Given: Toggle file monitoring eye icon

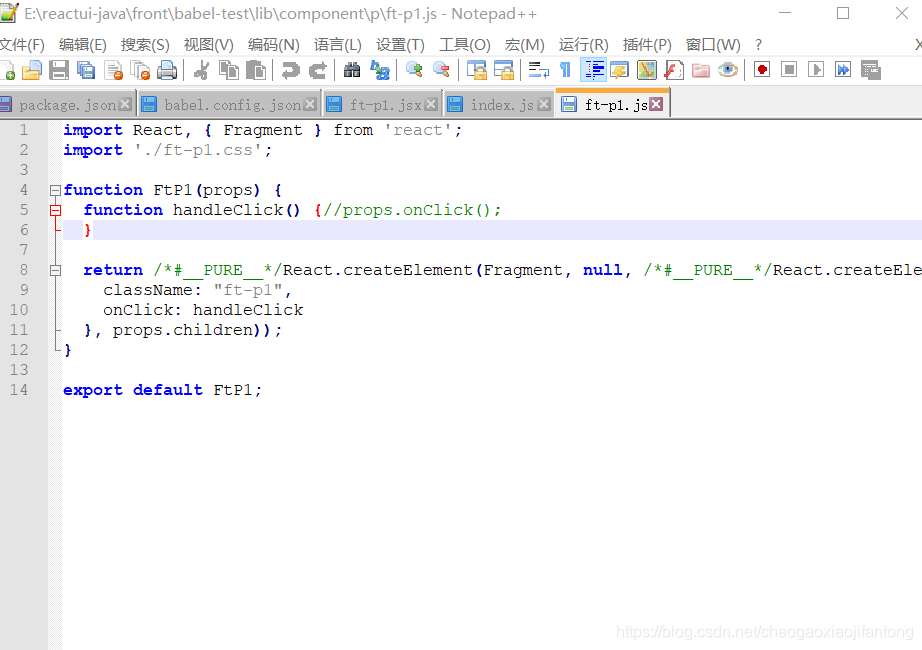Looking at the screenshot, I should (x=728, y=70).
